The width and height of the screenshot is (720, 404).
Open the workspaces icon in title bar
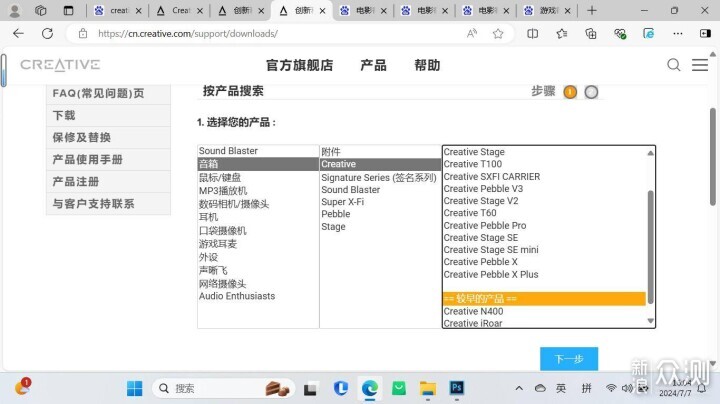(40, 10)
